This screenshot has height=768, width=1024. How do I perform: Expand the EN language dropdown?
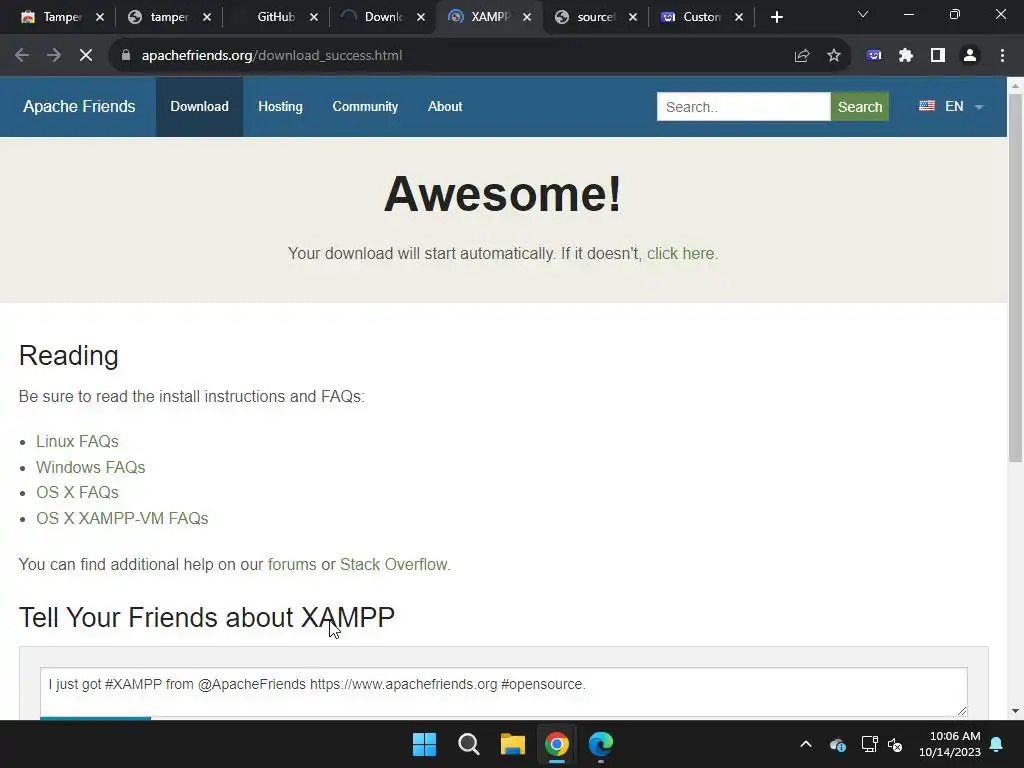(964, 106)
